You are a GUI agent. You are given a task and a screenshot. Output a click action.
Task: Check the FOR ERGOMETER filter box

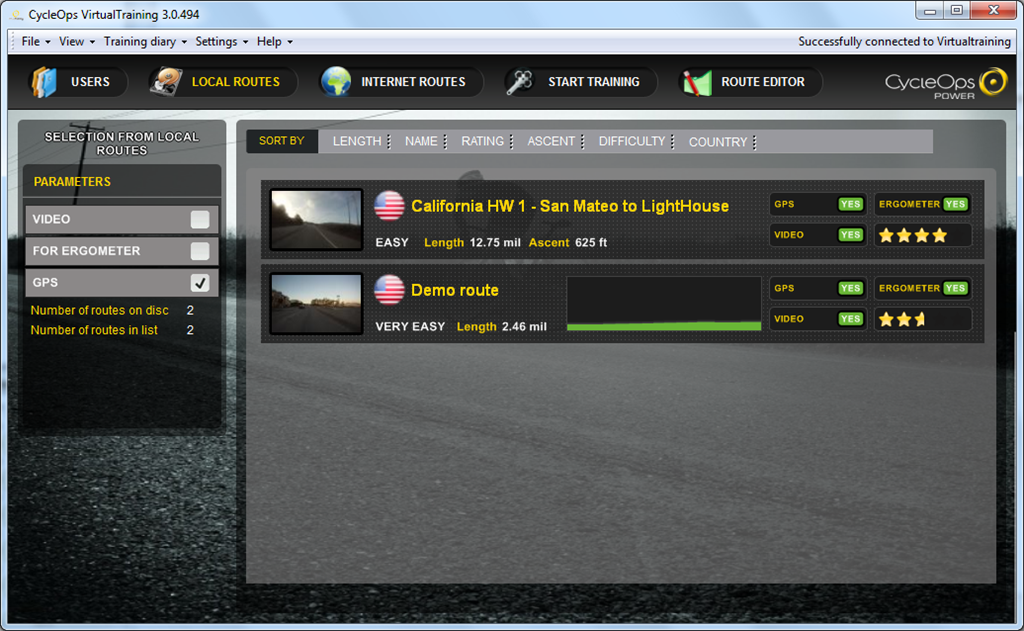(x=200, y=251)
